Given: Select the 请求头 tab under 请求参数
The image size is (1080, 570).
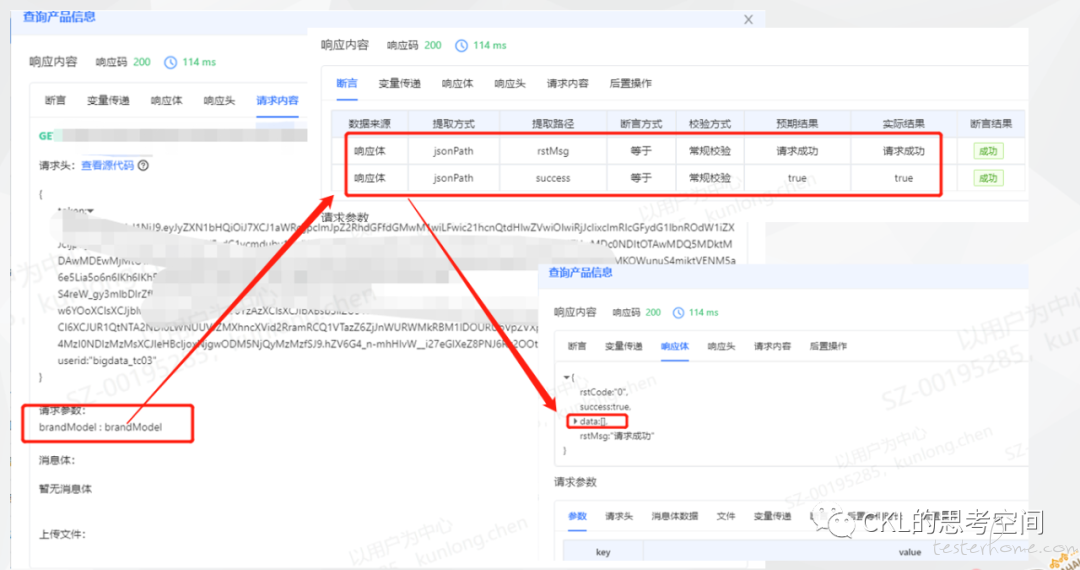Looking at the screenshot, I should [x=619, y=516].
